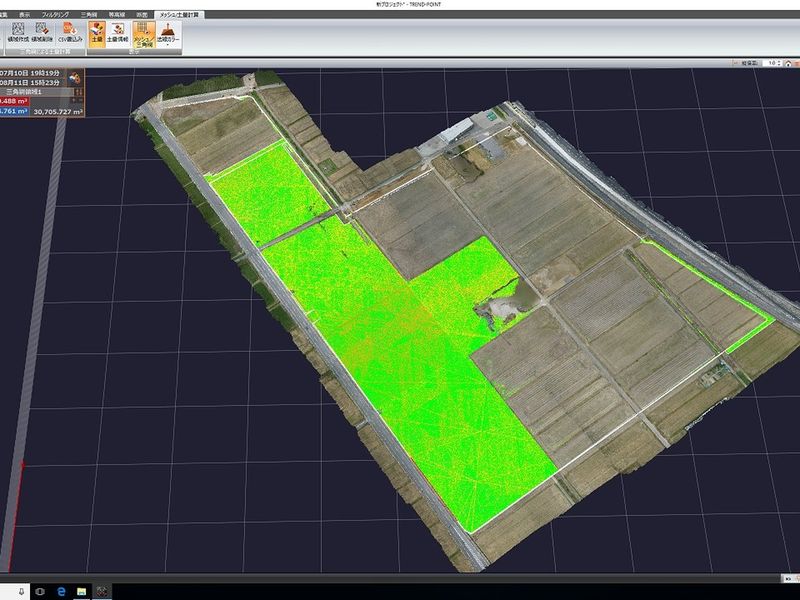Open File Explorer from the taskbar
The width and height of the screenshot is (800, 600).
[x=82, y=591]
